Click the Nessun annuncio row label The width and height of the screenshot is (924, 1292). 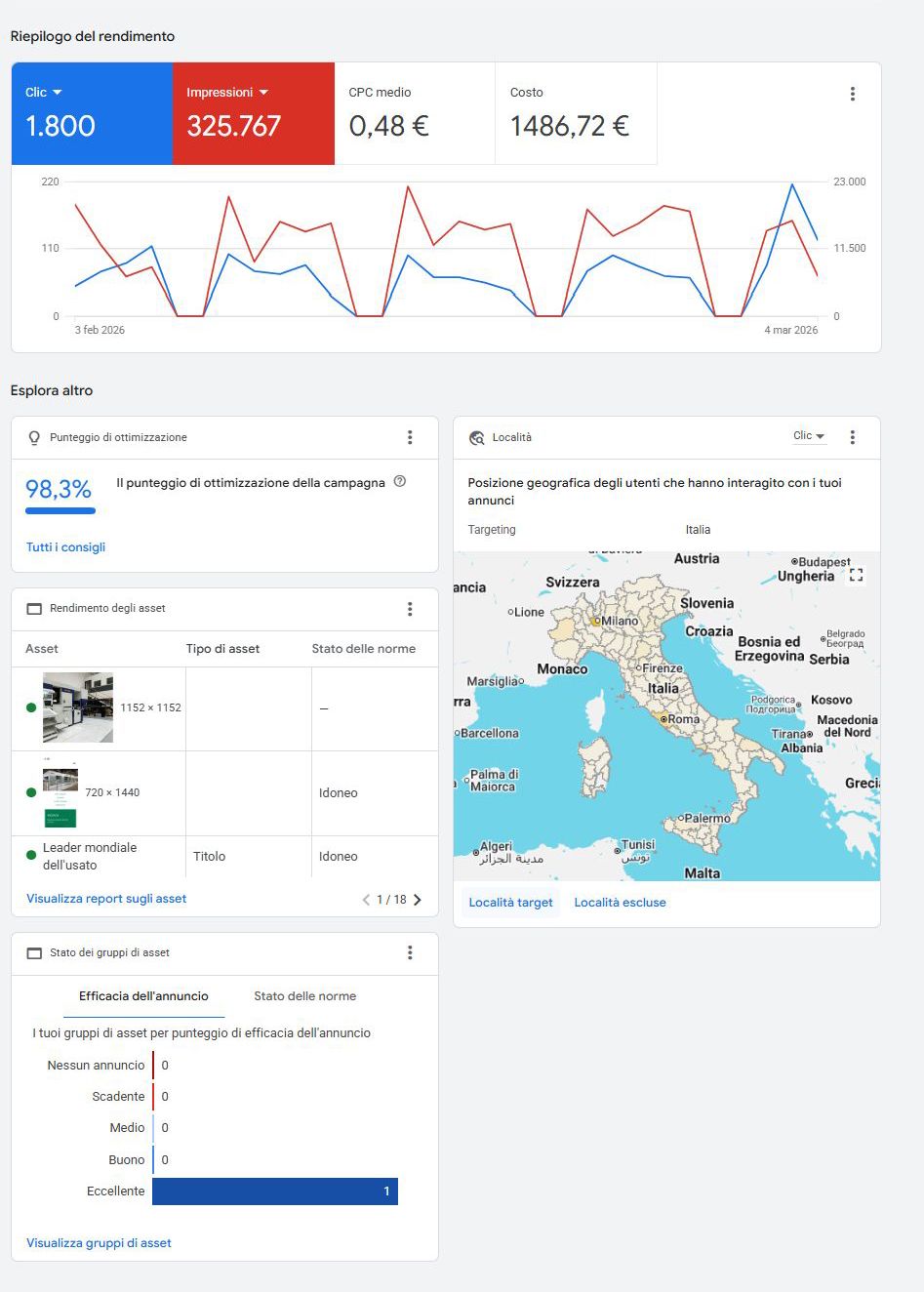[96, 1066]
